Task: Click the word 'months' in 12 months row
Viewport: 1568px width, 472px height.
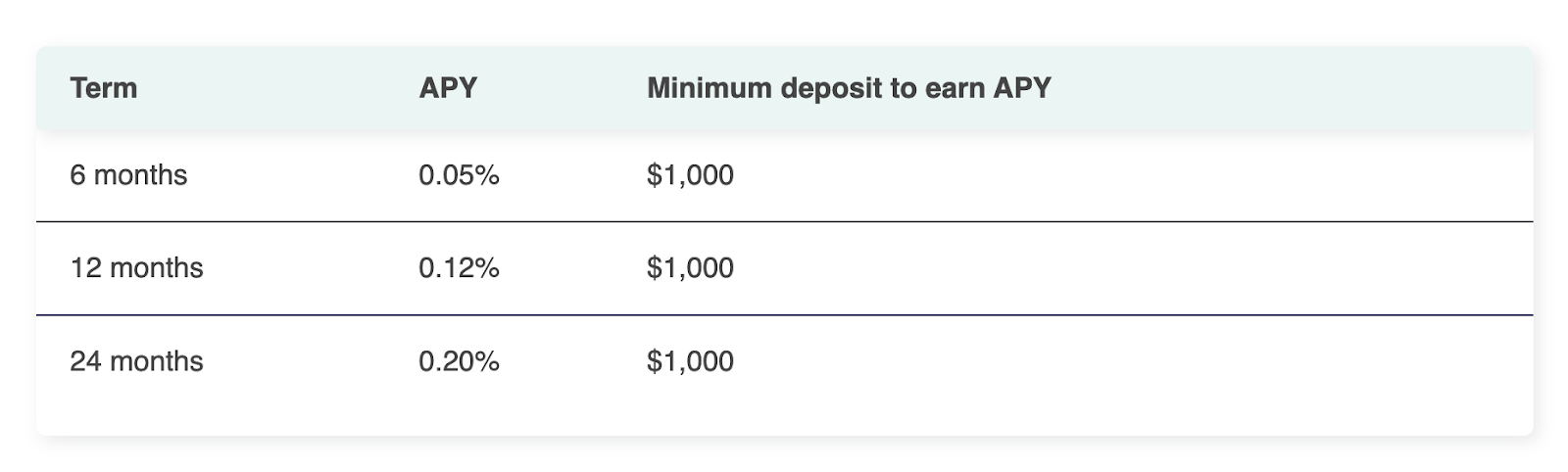Action: (x=157, y=268)
